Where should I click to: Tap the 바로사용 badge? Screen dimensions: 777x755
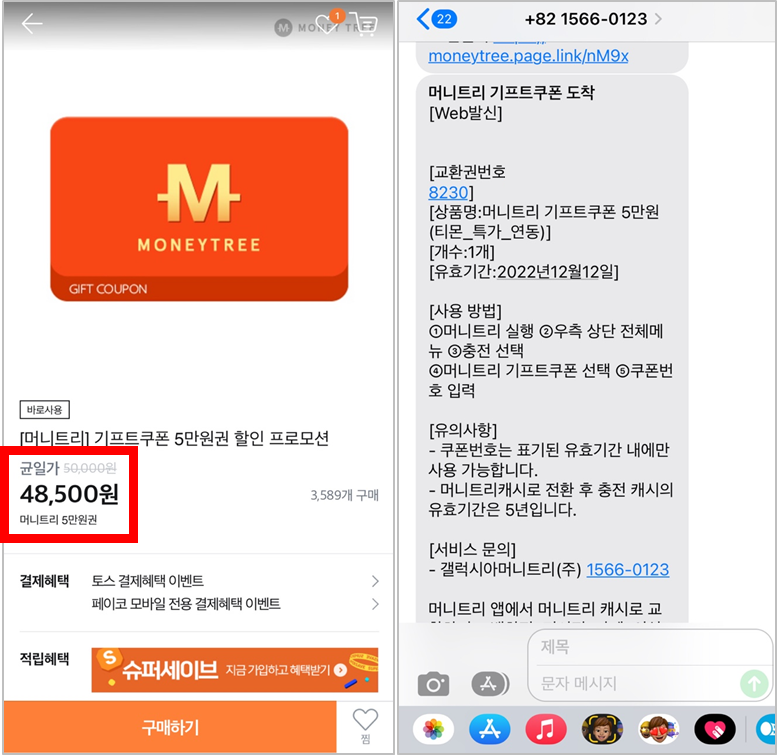click(45, 410)
